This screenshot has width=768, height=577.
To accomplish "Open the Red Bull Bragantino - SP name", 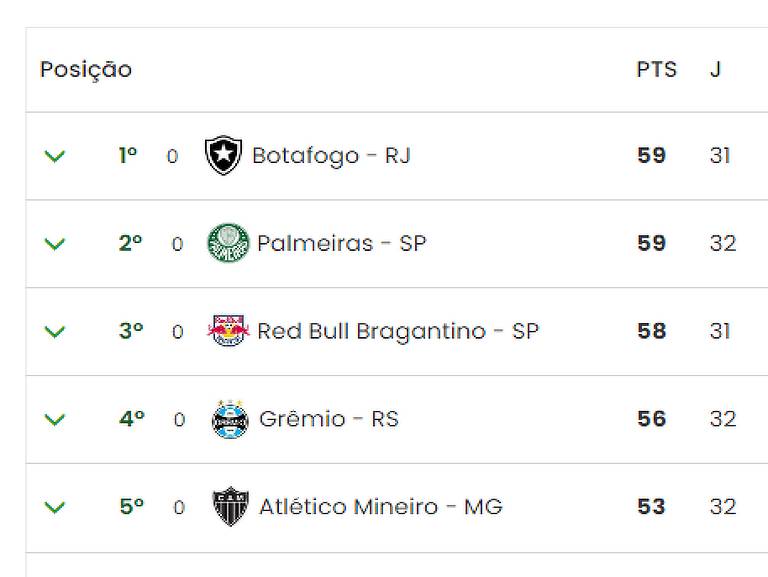I will [398, 331].
